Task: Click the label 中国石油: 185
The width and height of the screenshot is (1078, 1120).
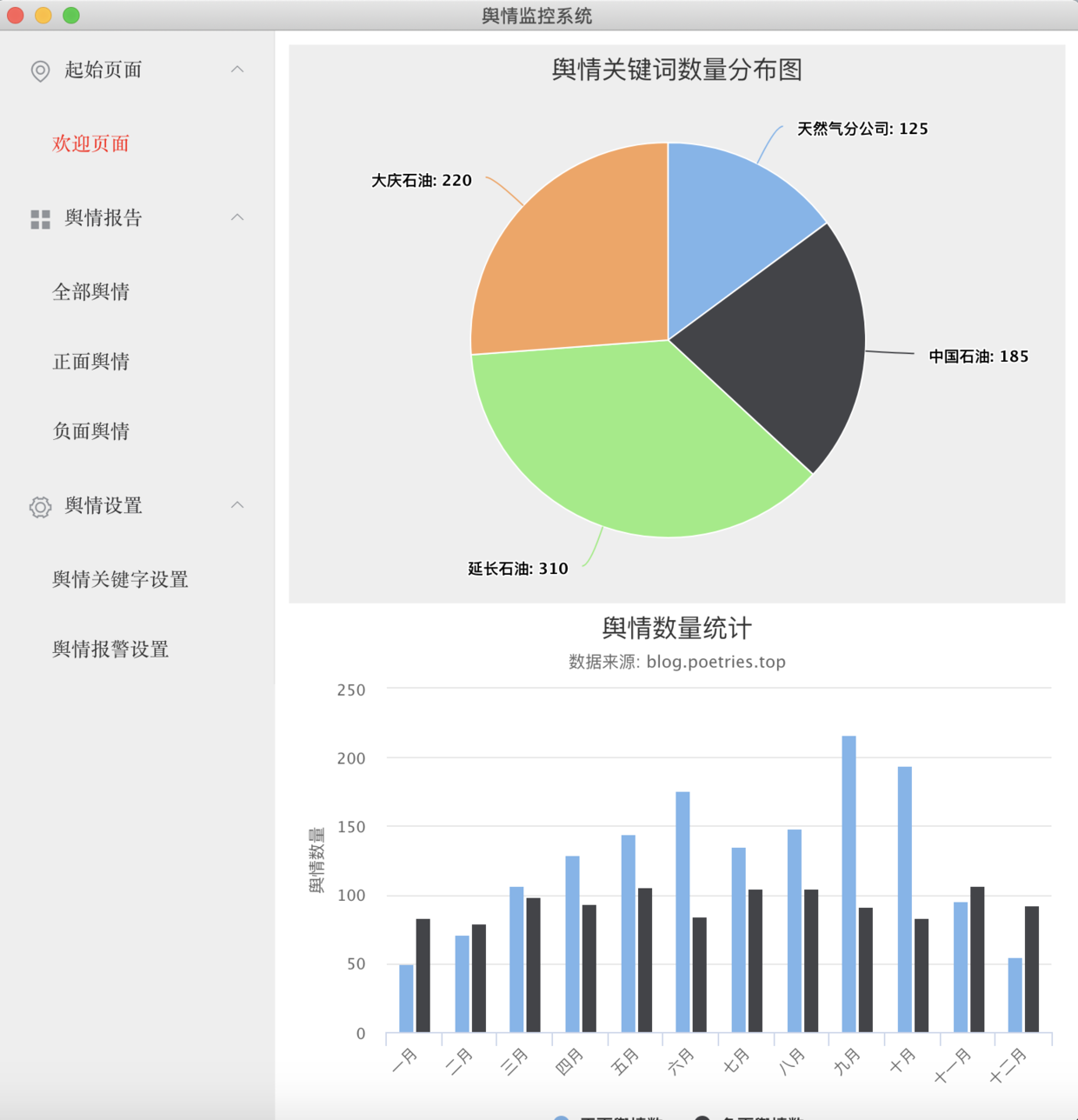Action: point(978,357)
